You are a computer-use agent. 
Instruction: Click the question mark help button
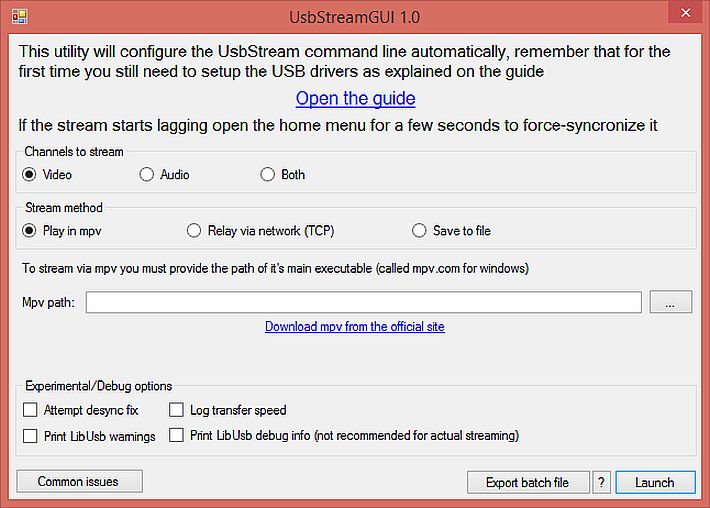click(x=601, y=483)
